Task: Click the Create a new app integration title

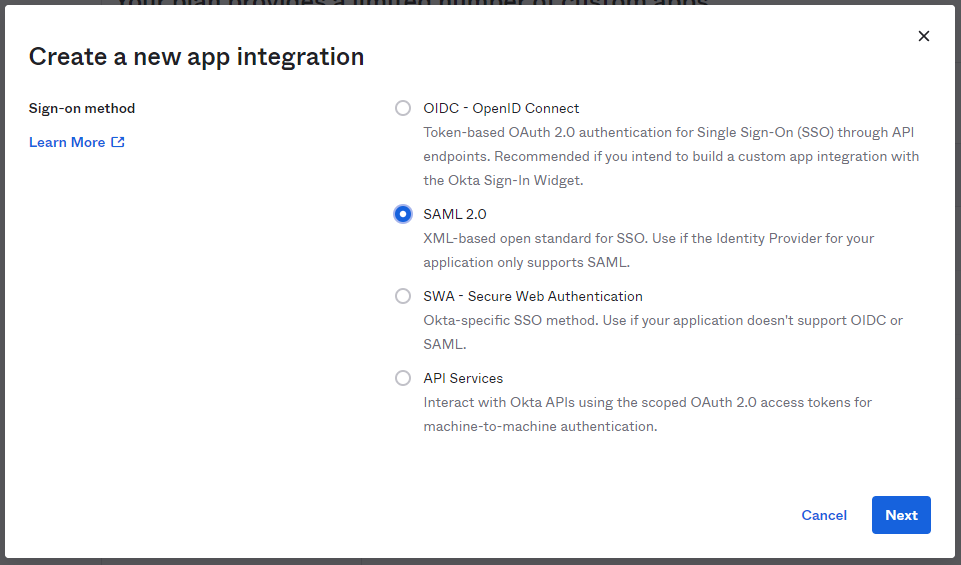Action: point(196,57)
